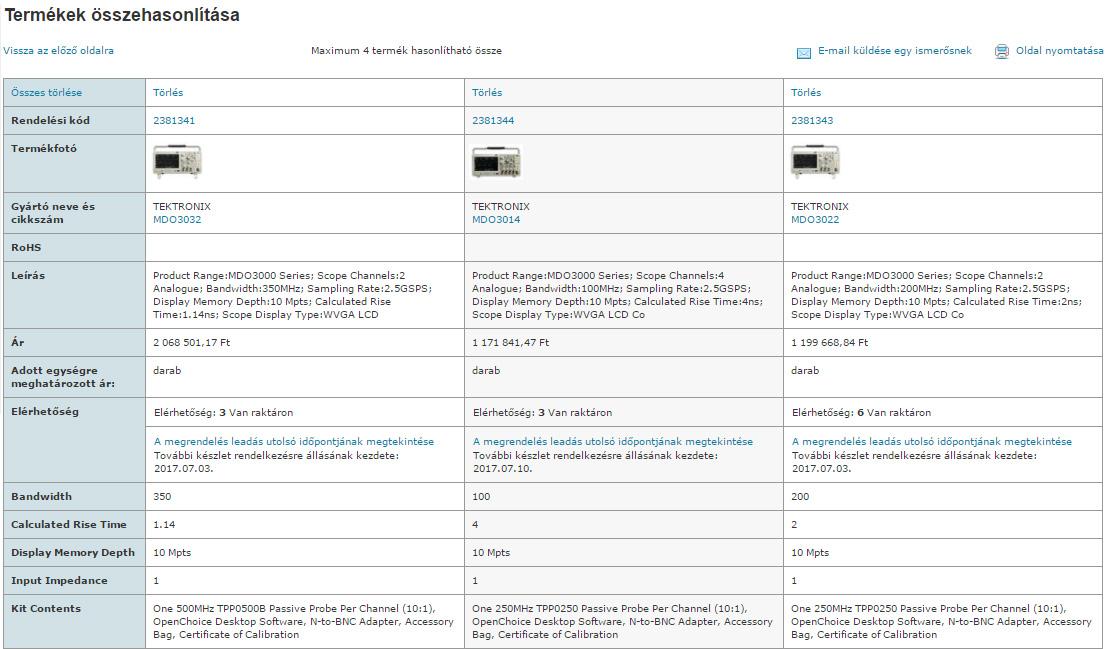Viewport: 1114px width, 649px height.
Task: Click kit contents mentioning TPP0500B probe
Action: (x=303, y=621)
